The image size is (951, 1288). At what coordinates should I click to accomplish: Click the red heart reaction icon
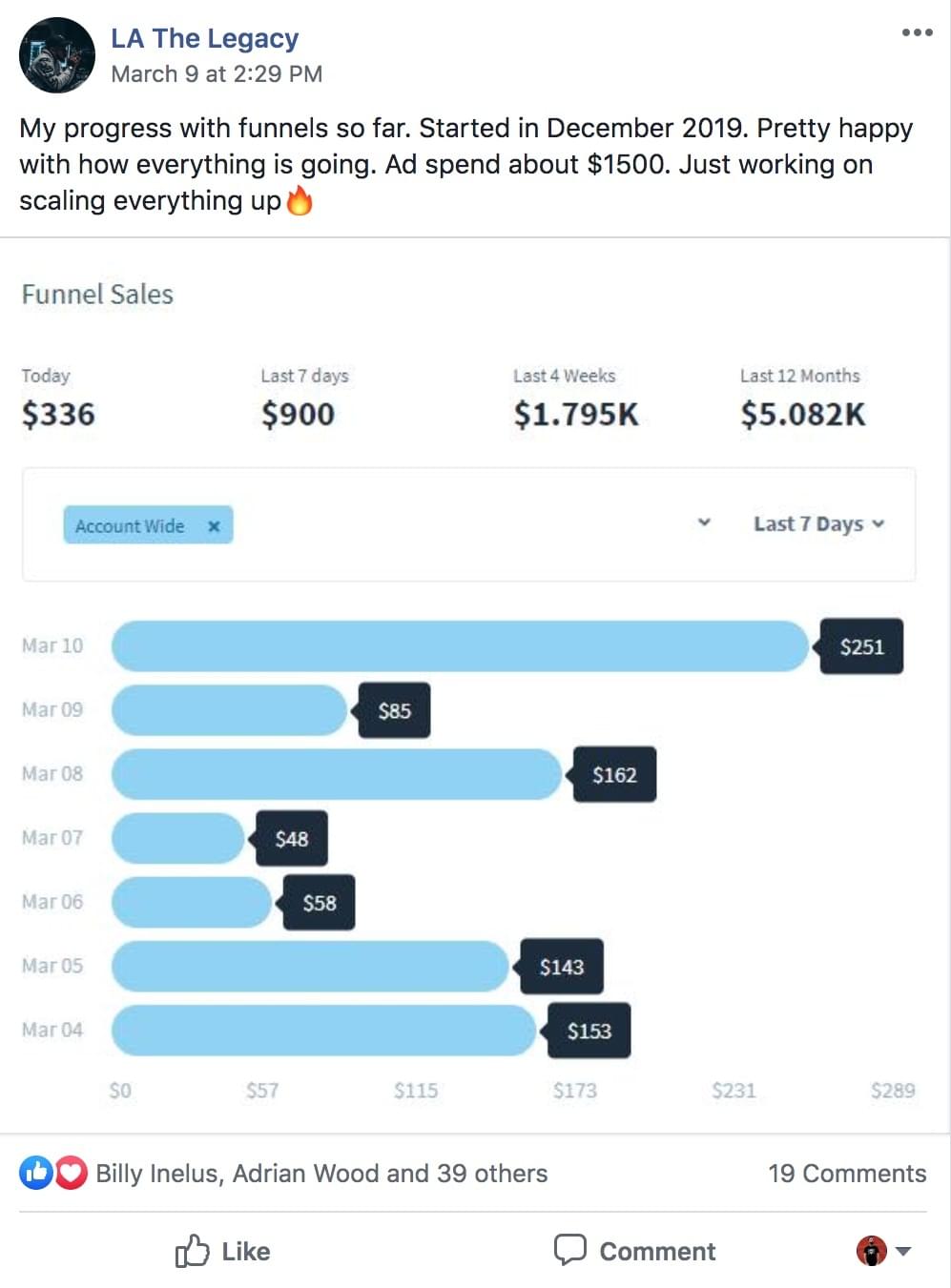(x=71, y=1173)
